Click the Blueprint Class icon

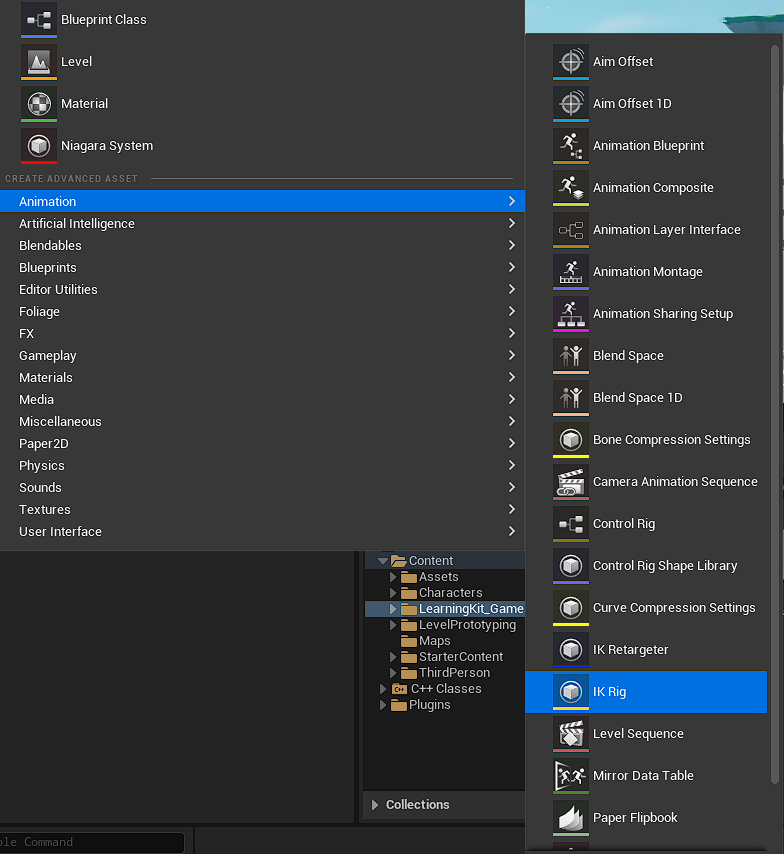[39, 20]
